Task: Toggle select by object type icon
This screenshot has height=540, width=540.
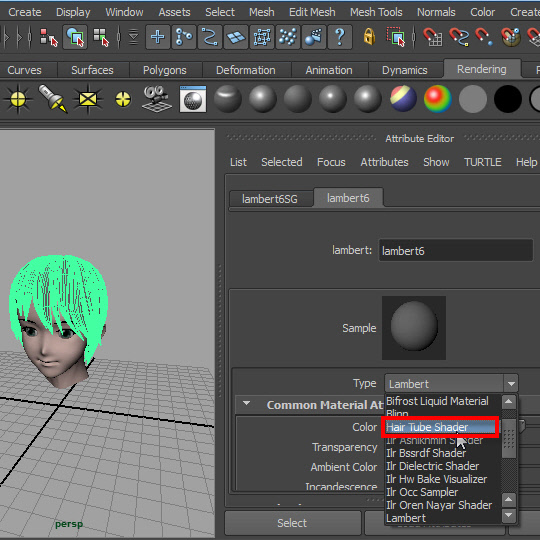Action: pos(75,37)
